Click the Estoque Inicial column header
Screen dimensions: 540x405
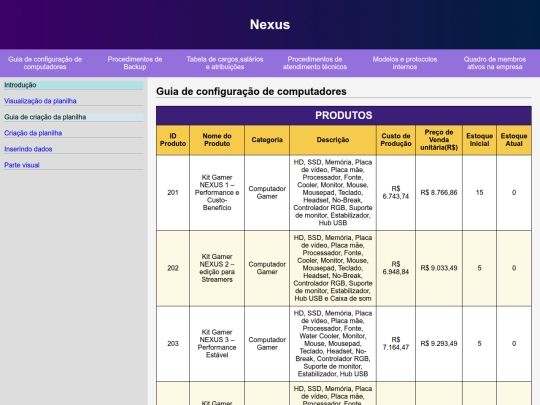[479, 140]
